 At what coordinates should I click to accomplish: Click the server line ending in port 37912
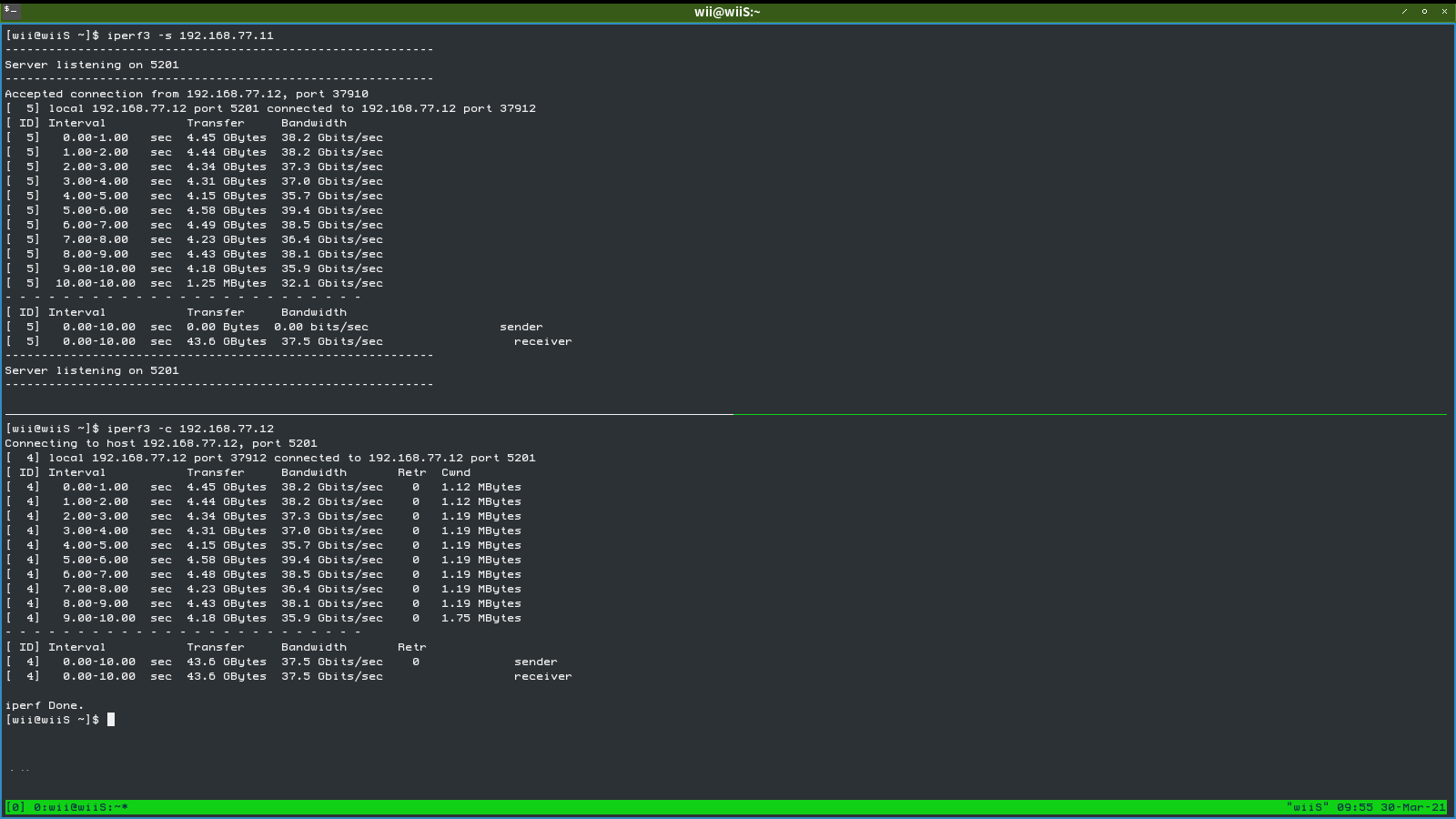[270, 108]
